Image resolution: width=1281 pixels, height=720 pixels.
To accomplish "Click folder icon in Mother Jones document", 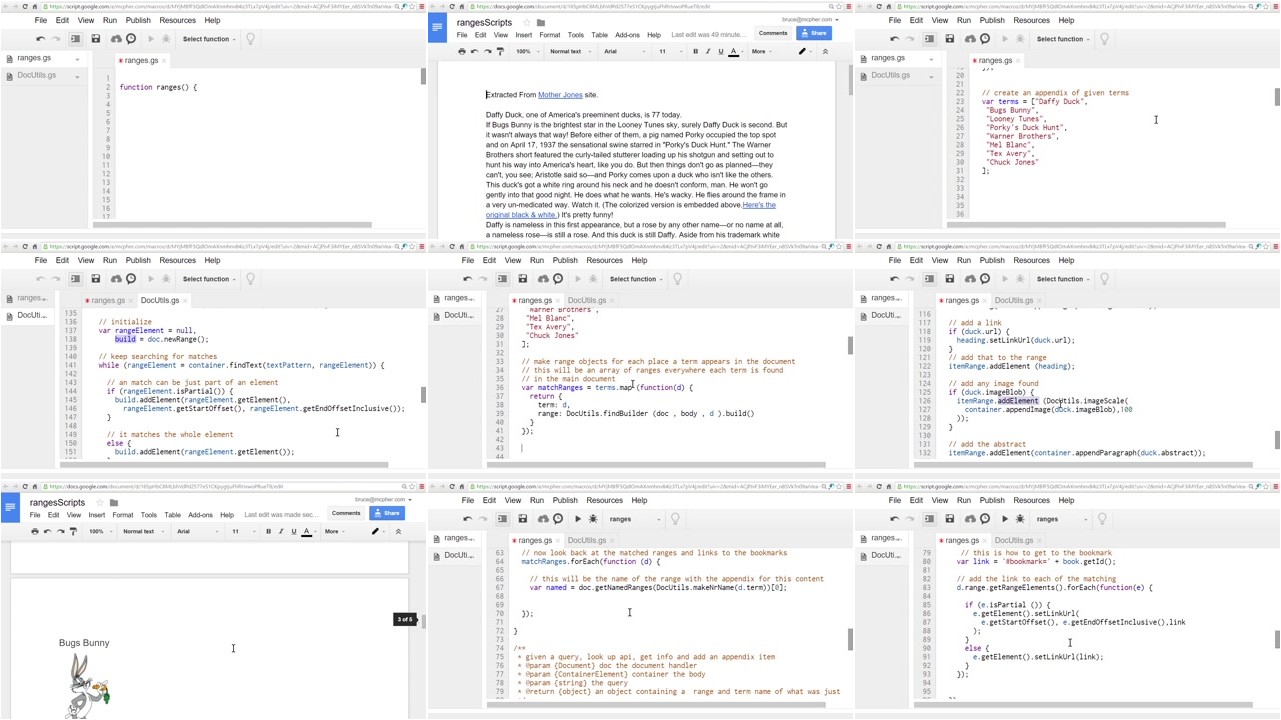I will click(541, 23).
